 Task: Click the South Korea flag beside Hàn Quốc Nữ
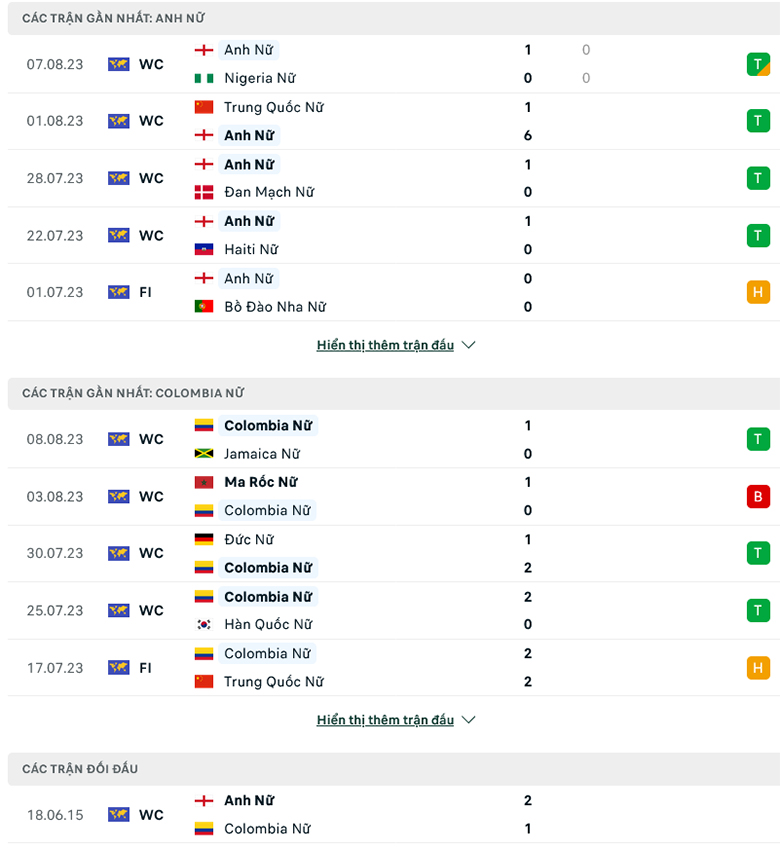204,625
